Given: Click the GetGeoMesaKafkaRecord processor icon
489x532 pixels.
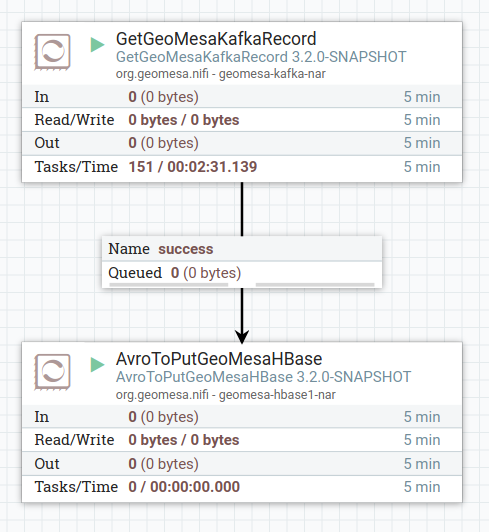Looking at the screenshot, I should click(x=52, y=52).
